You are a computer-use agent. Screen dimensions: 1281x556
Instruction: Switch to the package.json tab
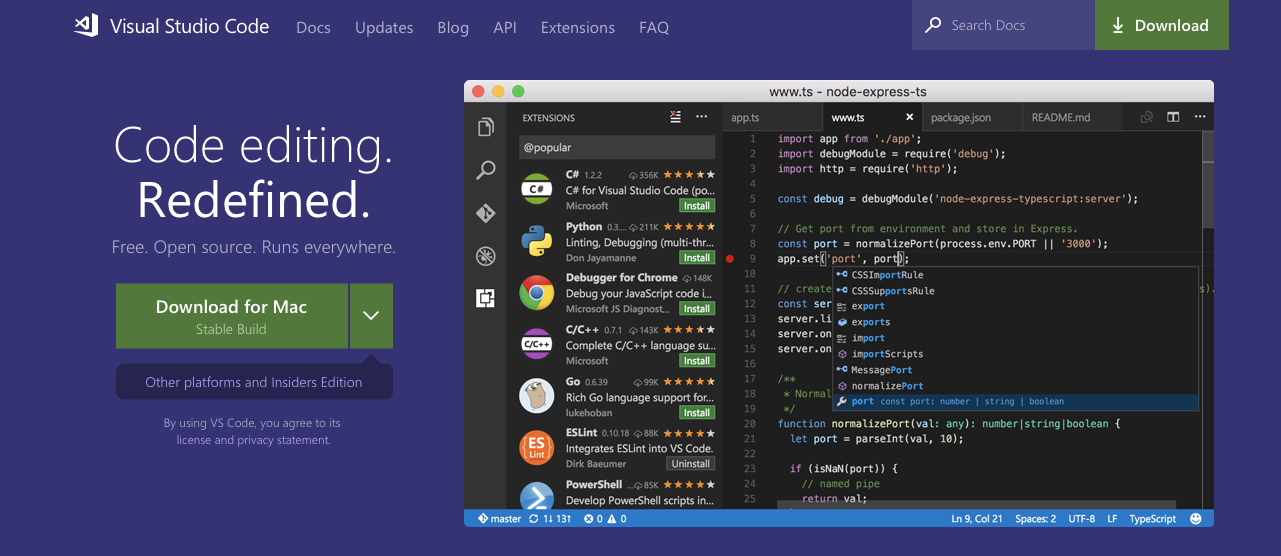961,117
